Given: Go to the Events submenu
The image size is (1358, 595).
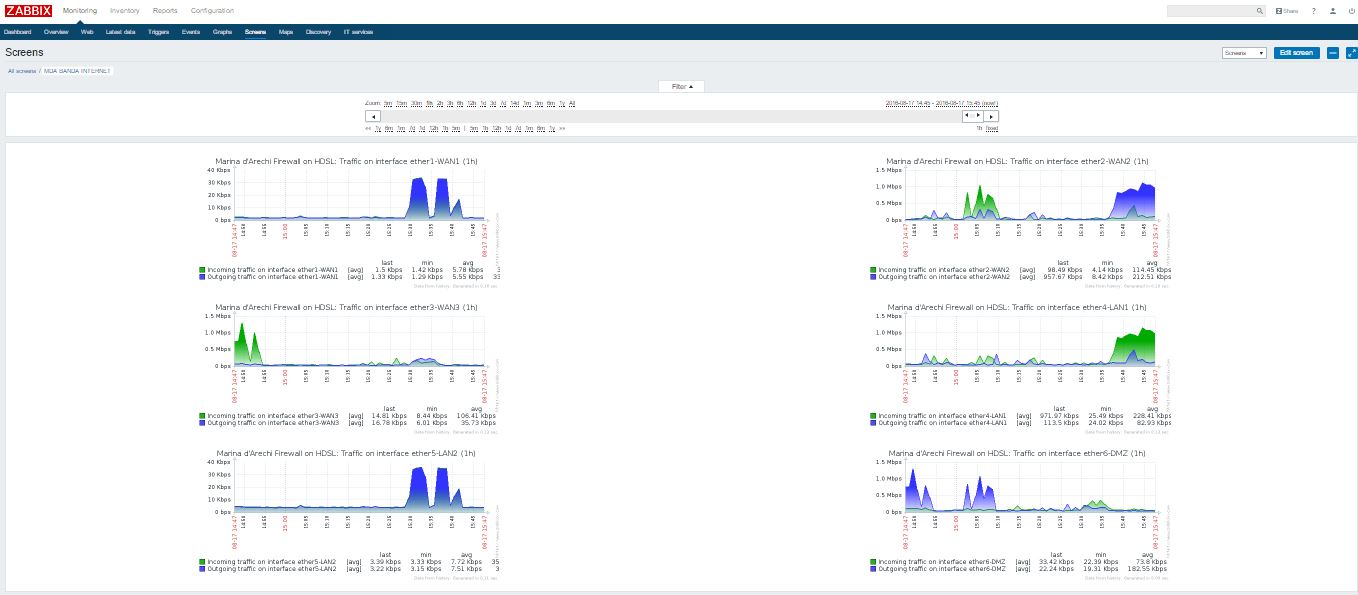Looking at the screenshot, I should click(190, 32).
